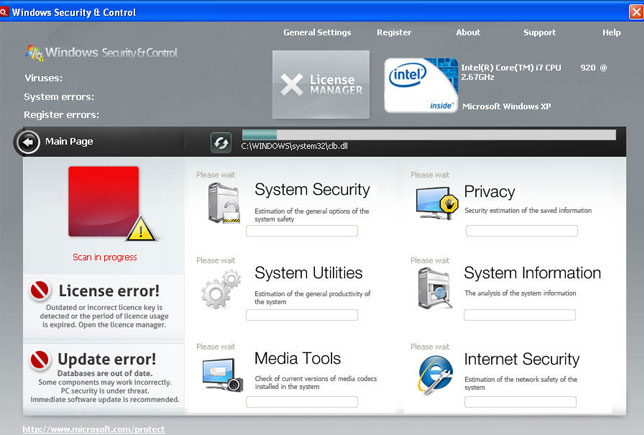This screenshot has width=644, height=435.
Task: Click the System Security progress field
Action: pyautogui.click(x=302, y=231)
